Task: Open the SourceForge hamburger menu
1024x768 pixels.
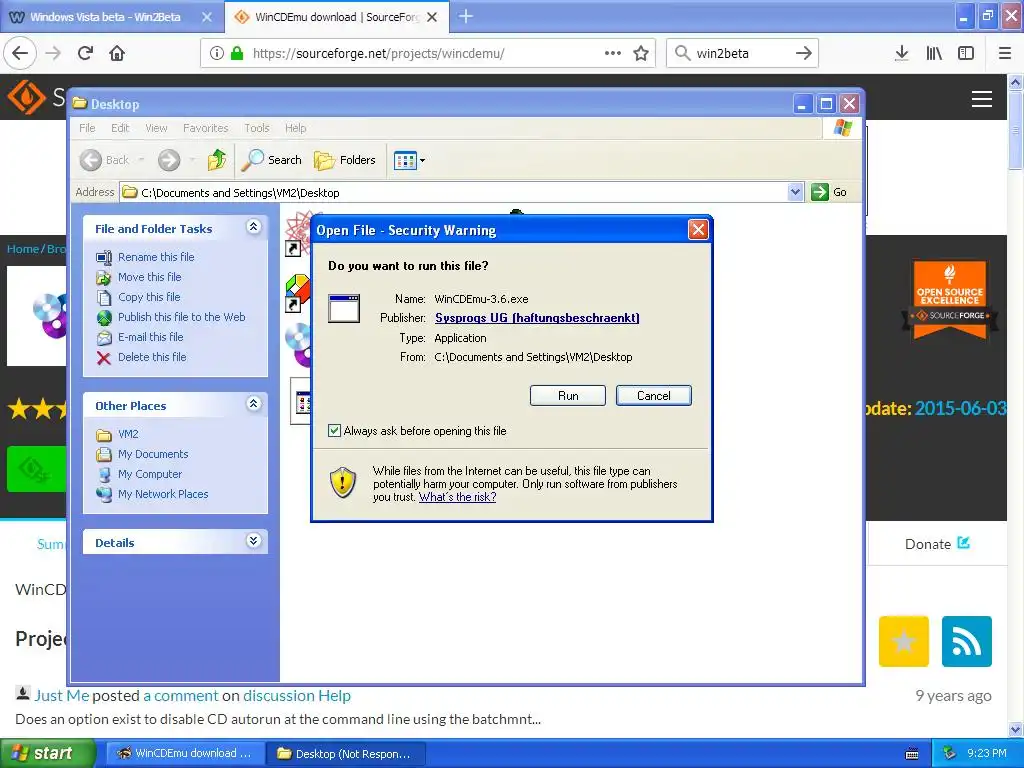Action: (982, 99)
